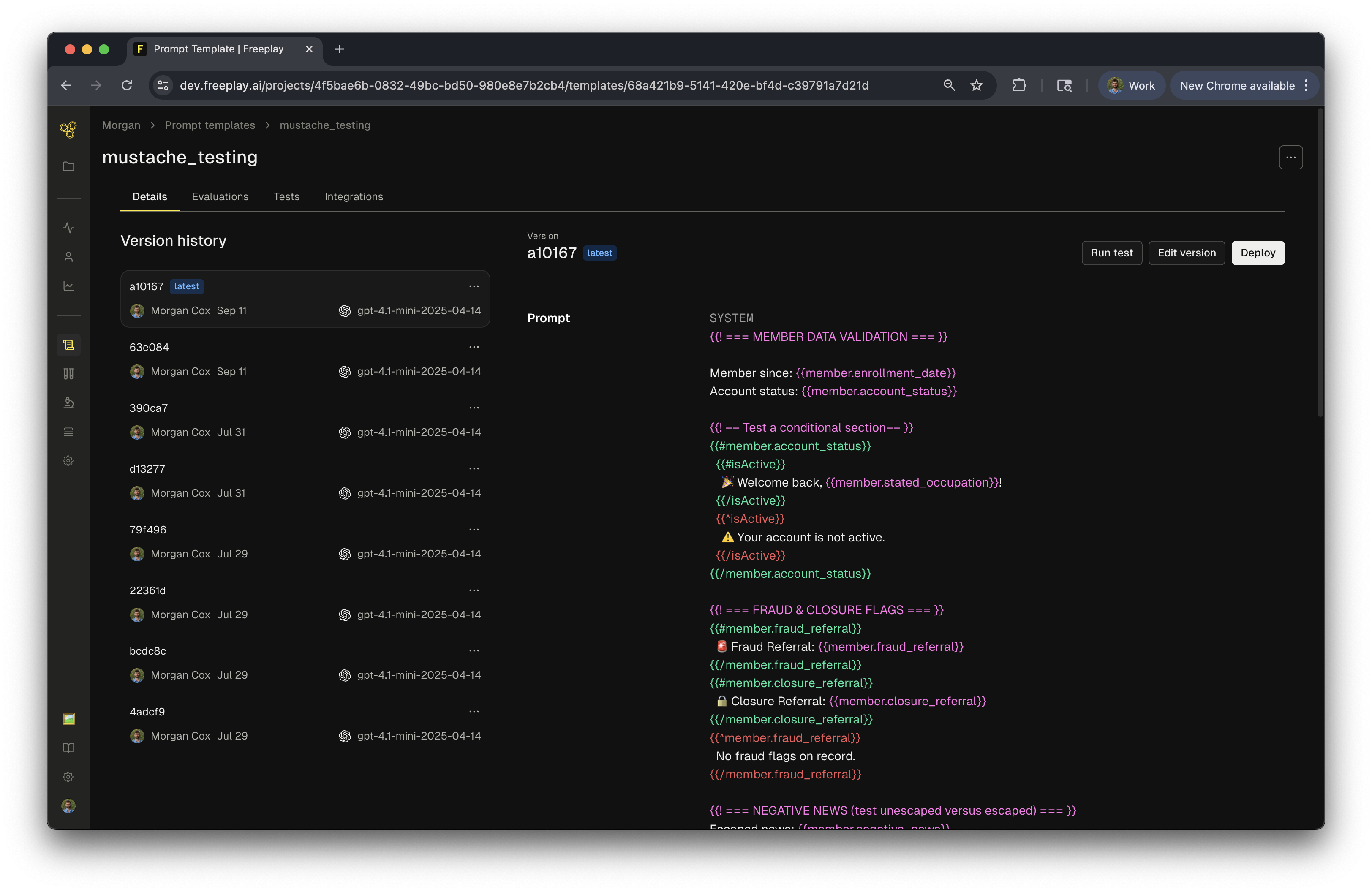
Task: Click the Freeplay logo icon in sidebar
Action: 68,130
